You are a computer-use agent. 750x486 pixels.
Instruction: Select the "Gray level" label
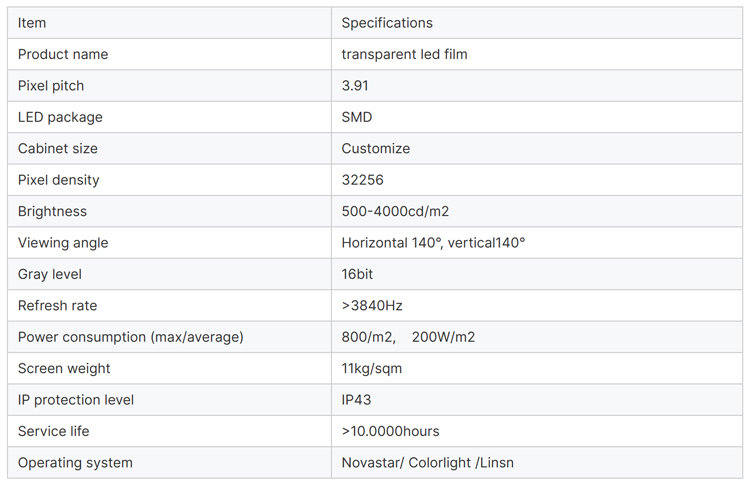[50, 274]
